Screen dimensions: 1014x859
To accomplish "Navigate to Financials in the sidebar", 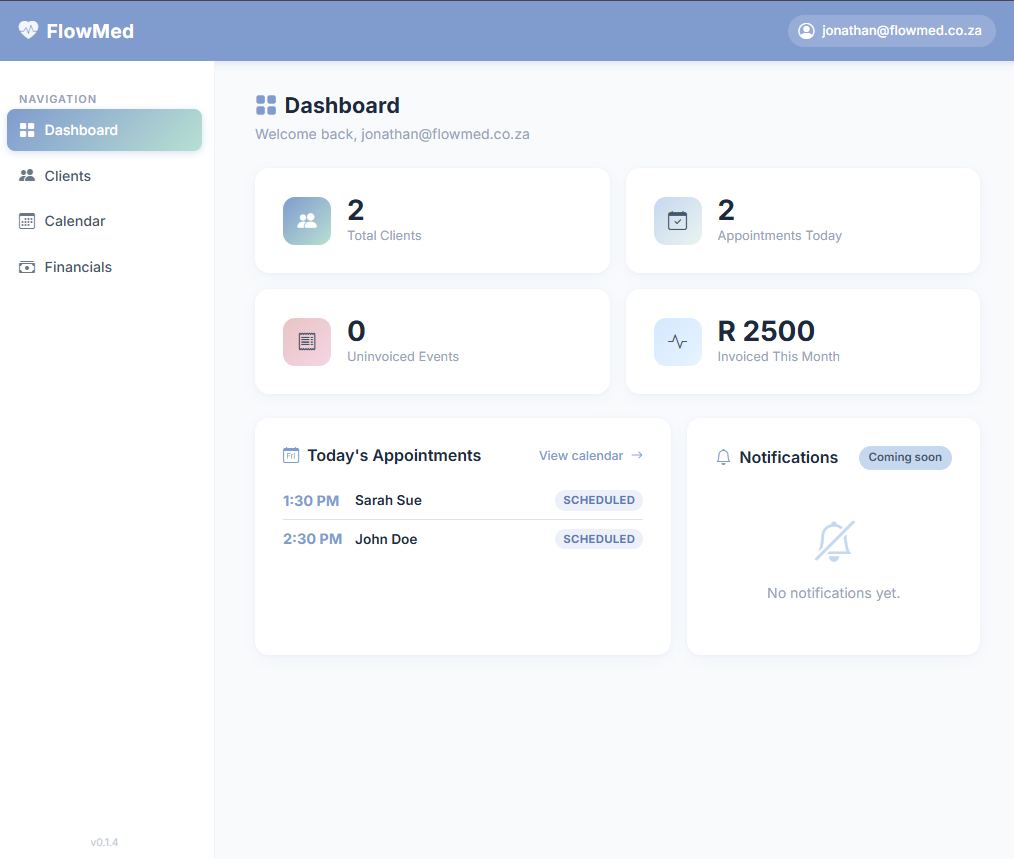I will click(x=105, y=267).
